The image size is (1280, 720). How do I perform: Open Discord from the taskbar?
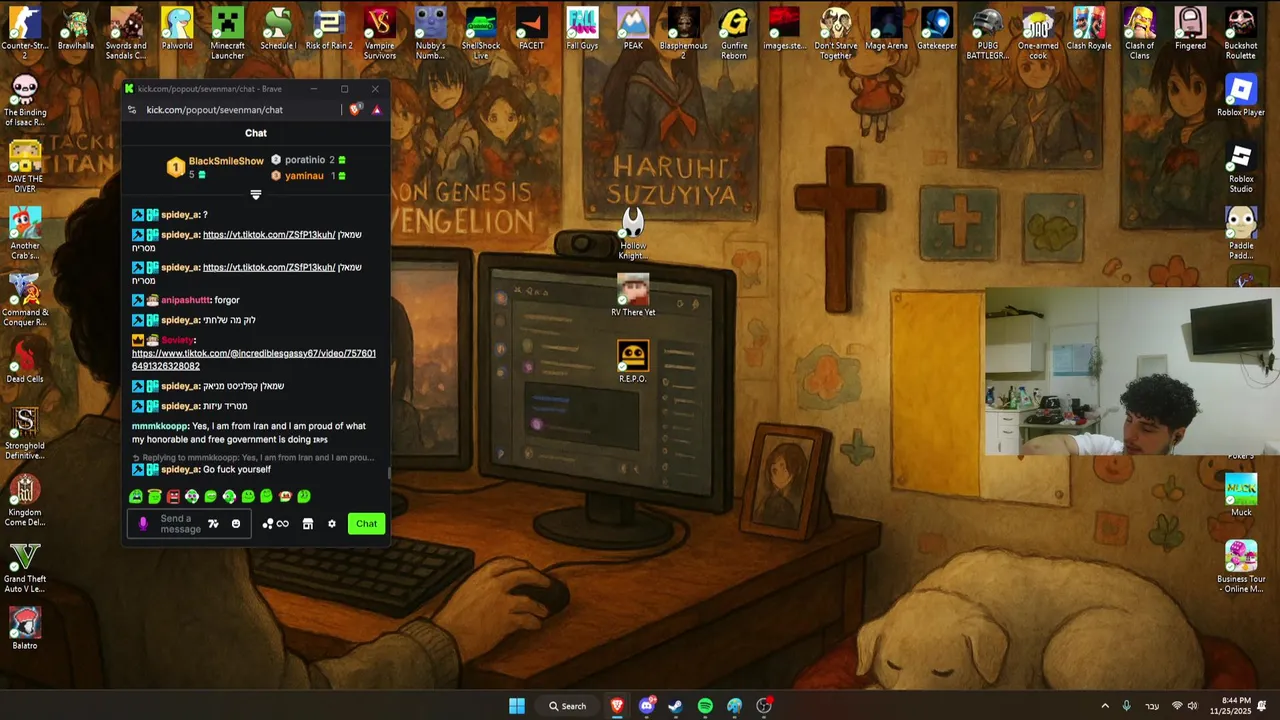(x=646, y=706)
